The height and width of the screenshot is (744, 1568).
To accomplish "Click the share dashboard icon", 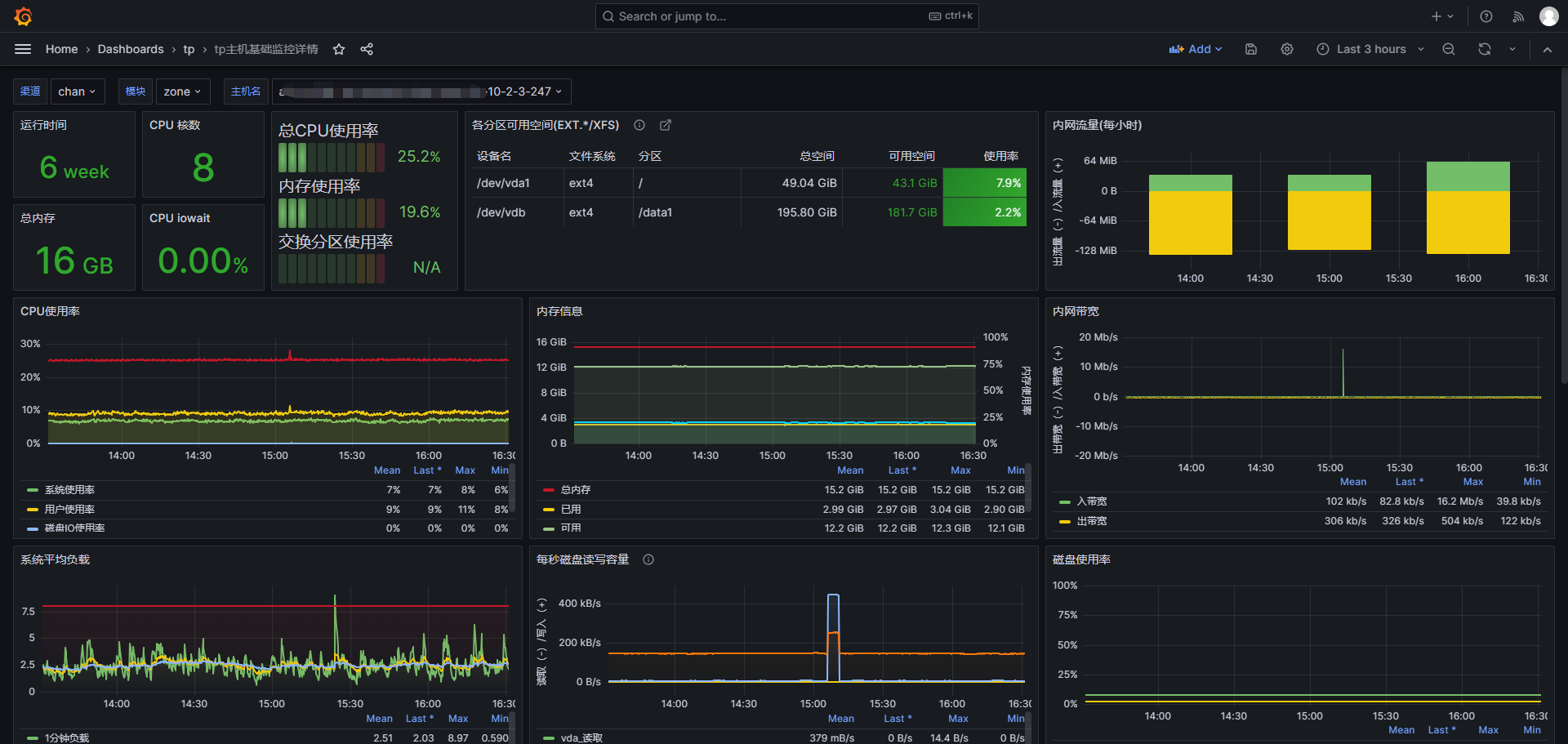I will pyautogui.click(x=367, y=49).
